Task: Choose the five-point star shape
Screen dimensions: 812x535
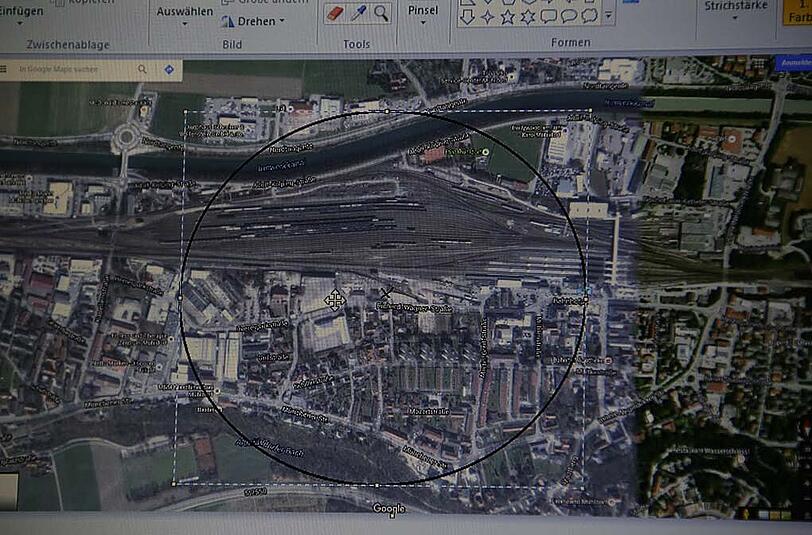Action: [507, 17]
